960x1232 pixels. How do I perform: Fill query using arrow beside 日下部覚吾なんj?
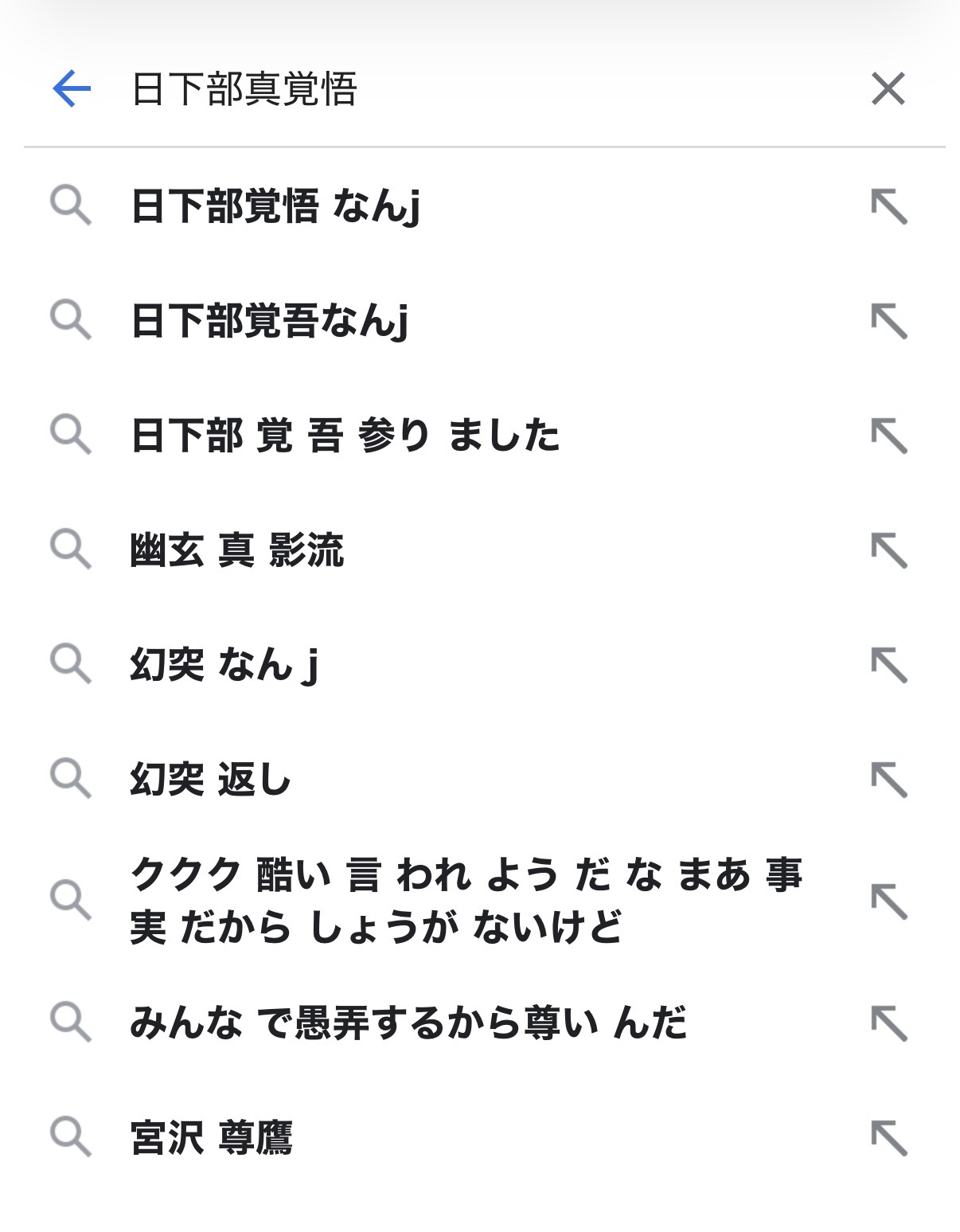pyautogui.click(x=888, y=322)
